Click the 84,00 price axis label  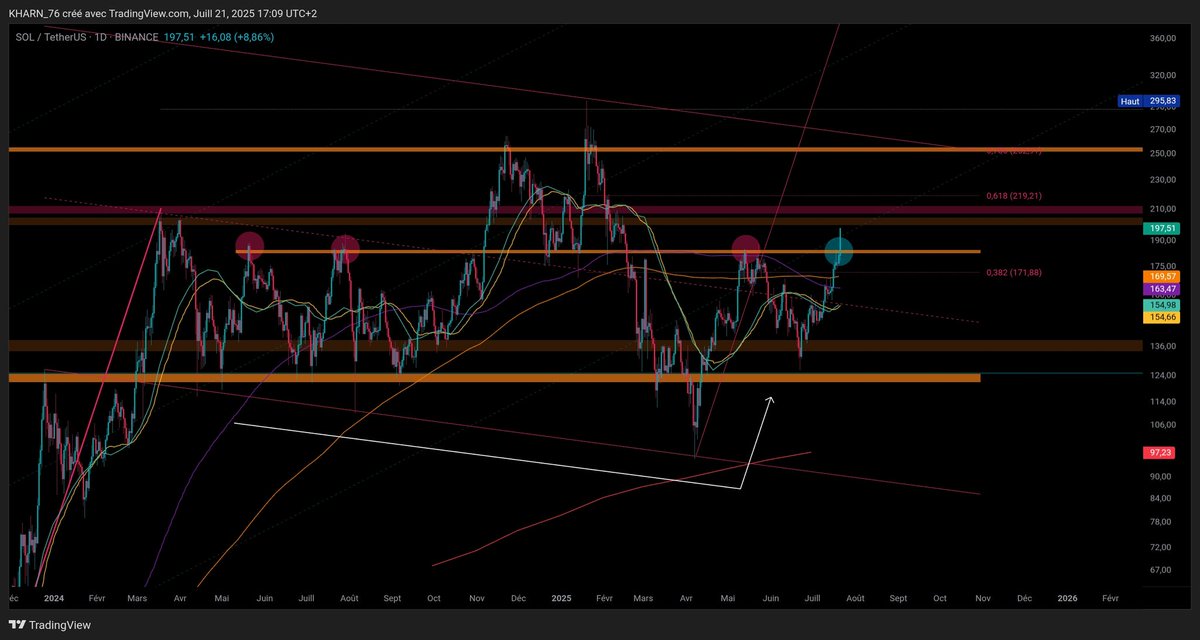click(x=1162, y=499)
